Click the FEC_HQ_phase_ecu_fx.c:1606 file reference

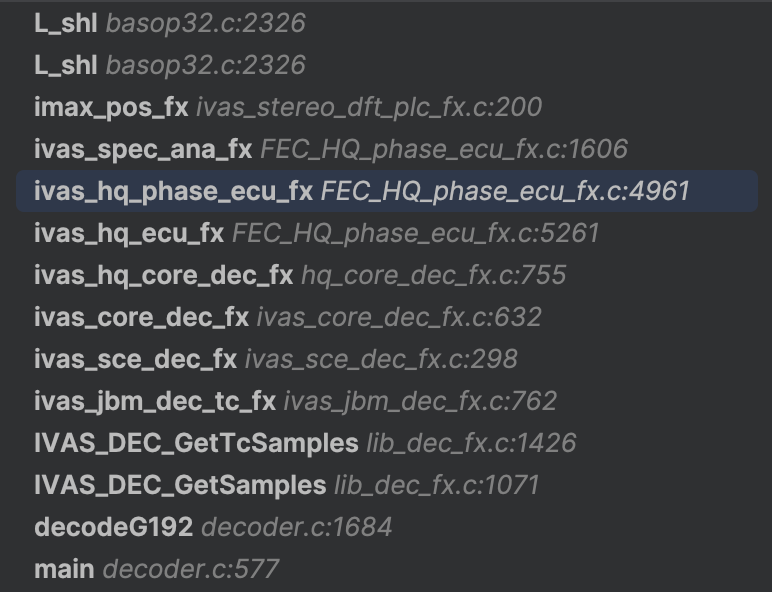[x=444, y=149]
